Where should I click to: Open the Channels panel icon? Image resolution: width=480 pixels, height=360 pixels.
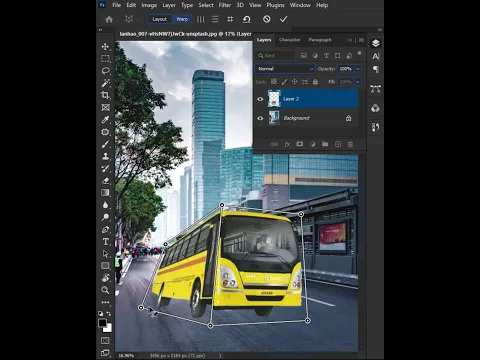[376, 108]
